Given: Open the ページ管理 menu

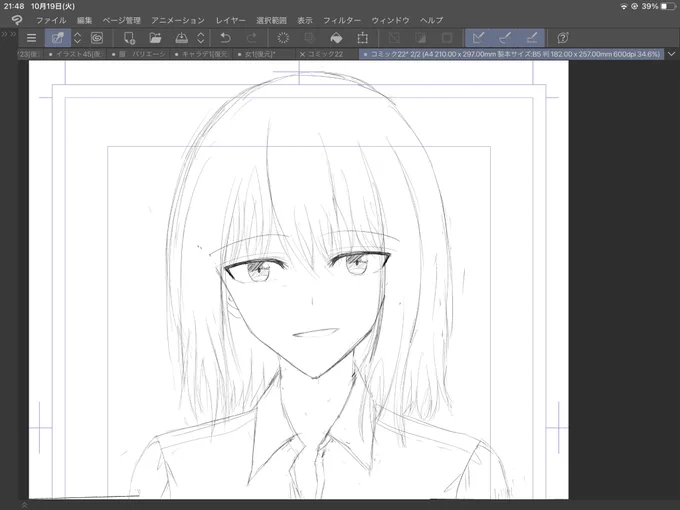Looking at the screenshot, I should (x=121, y=20).
